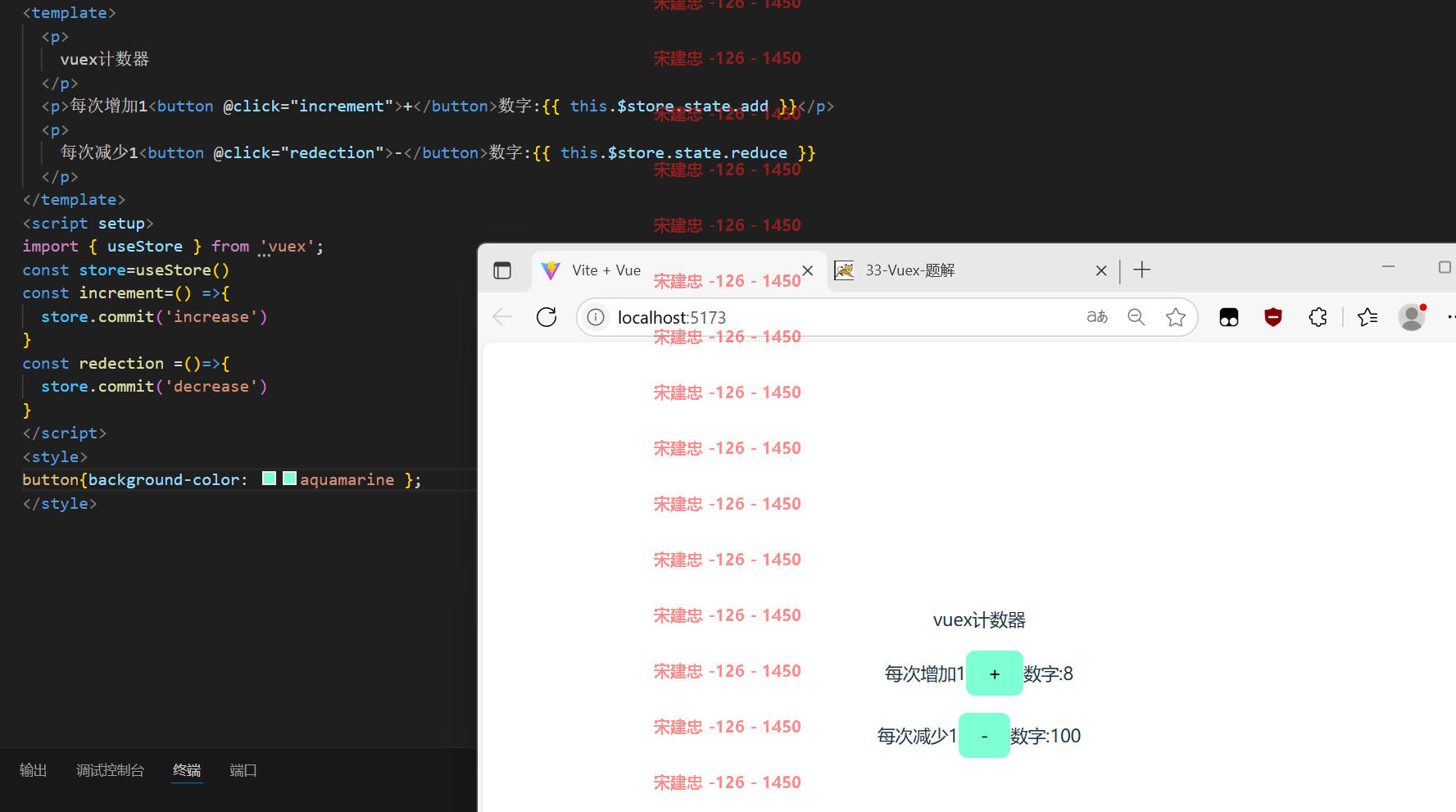Image resolution: width=1456 pixels, height=812 pixels.
Task: Maximize the browser window
Action: pyautogui.click(x=1445, y=267)
